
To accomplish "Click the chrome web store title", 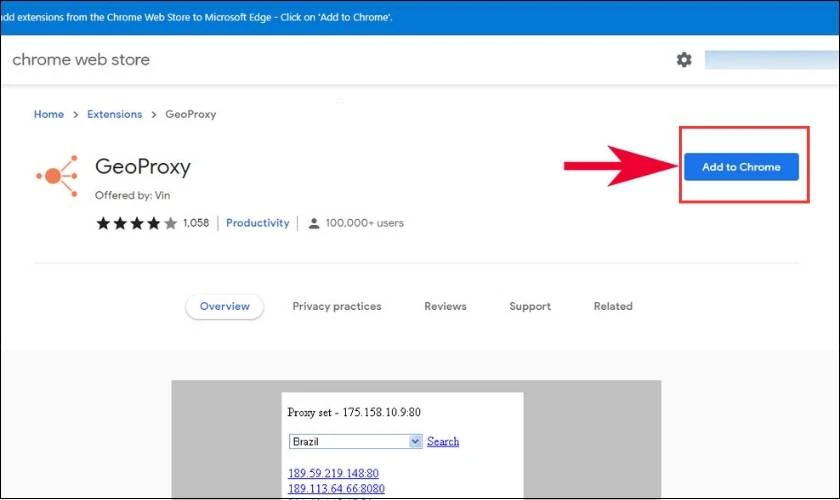I will click(81, 59).
